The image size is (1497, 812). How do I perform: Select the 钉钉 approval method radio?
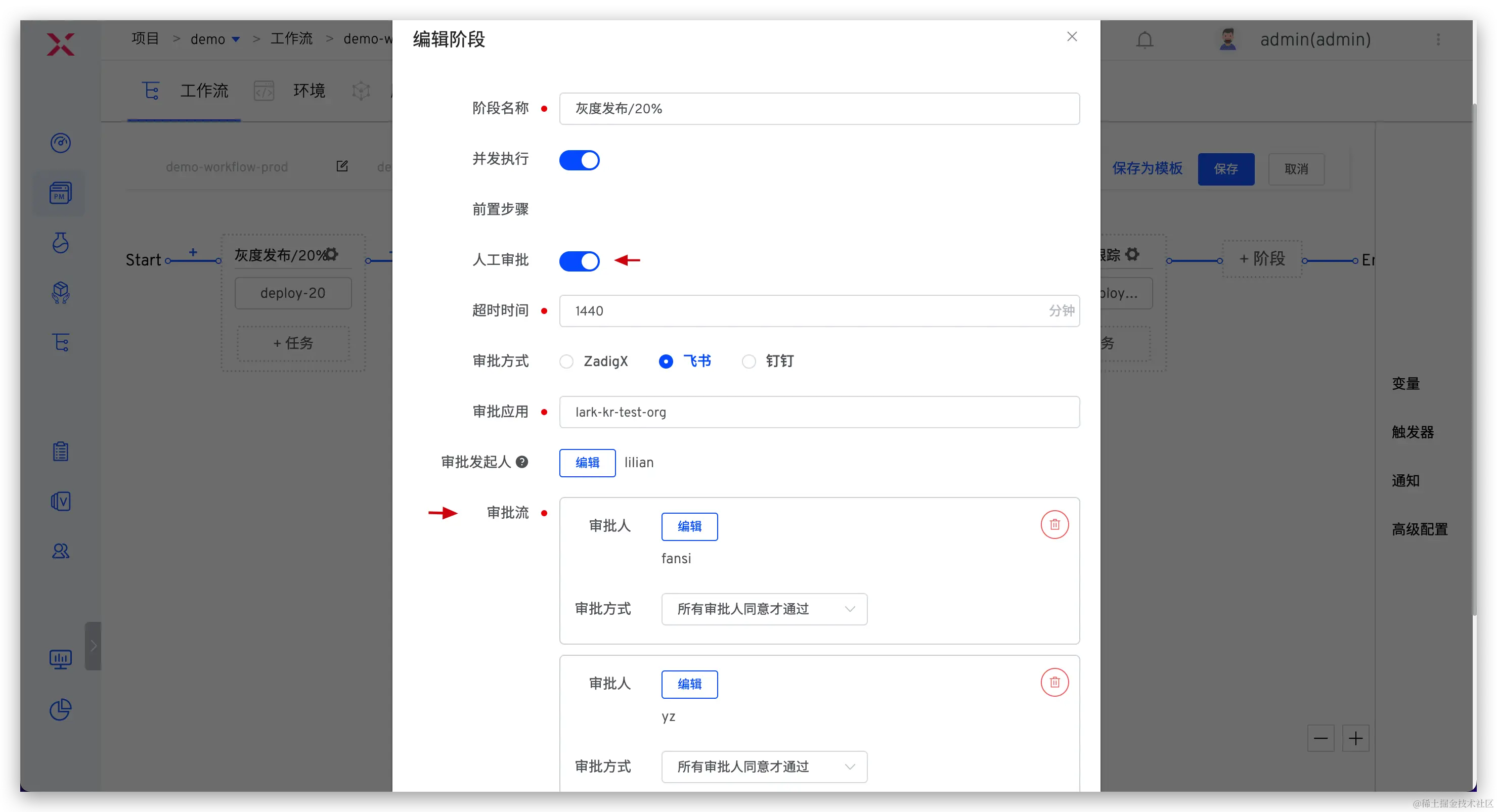(748, 362)
